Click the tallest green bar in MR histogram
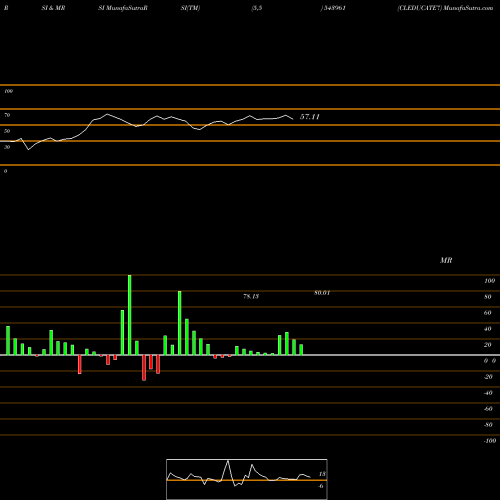 [x=130, y=315]
